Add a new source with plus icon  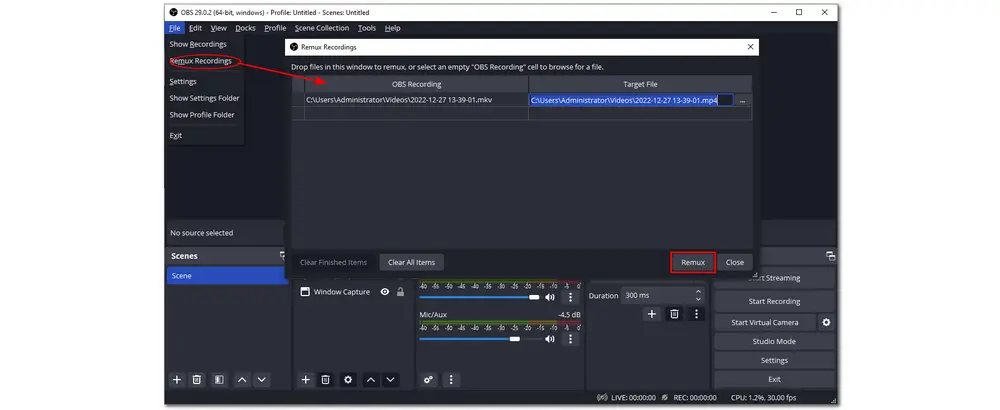click(306, 380)
